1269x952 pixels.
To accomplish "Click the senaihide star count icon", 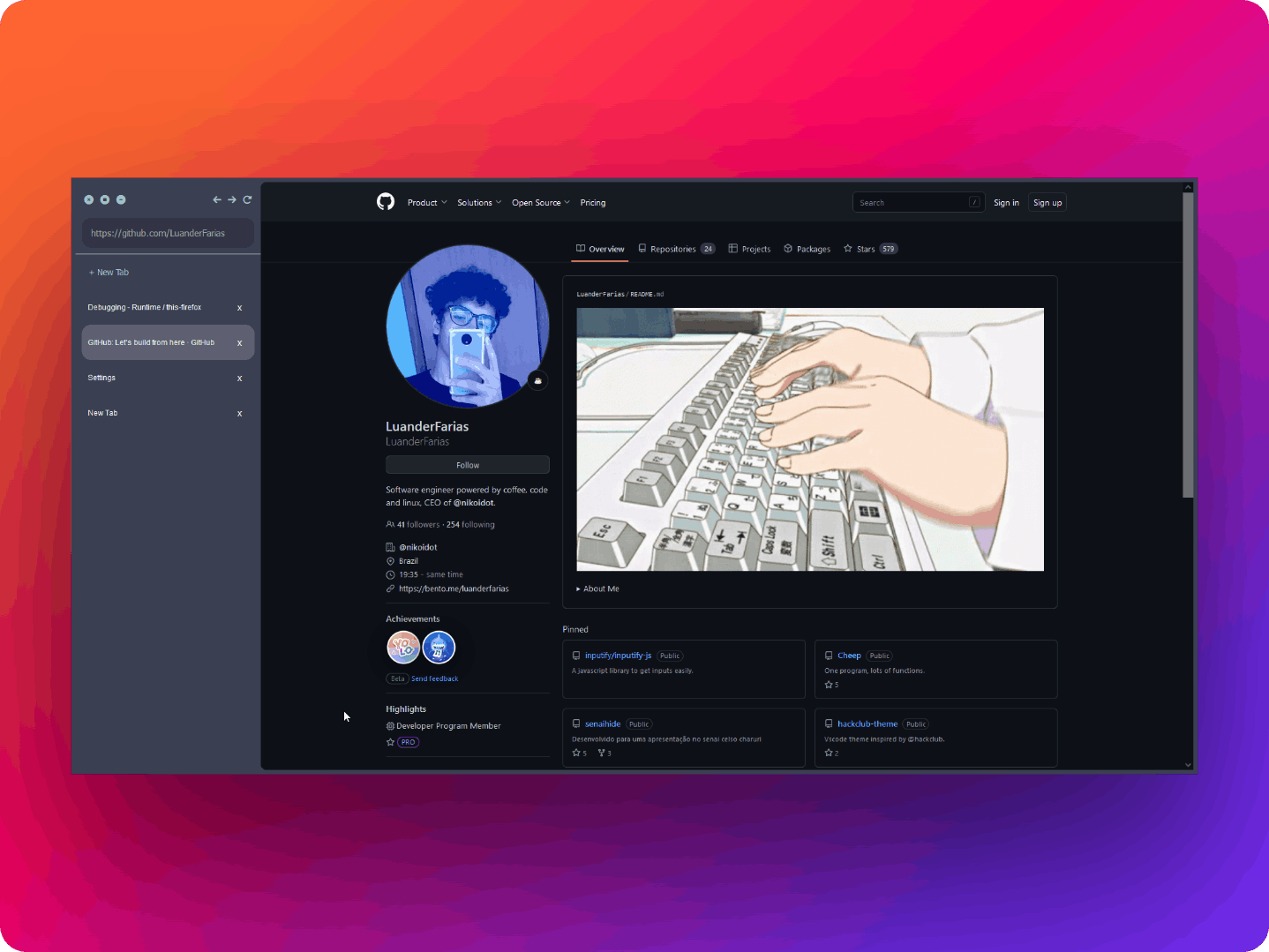I will click(x=576, y=753).
